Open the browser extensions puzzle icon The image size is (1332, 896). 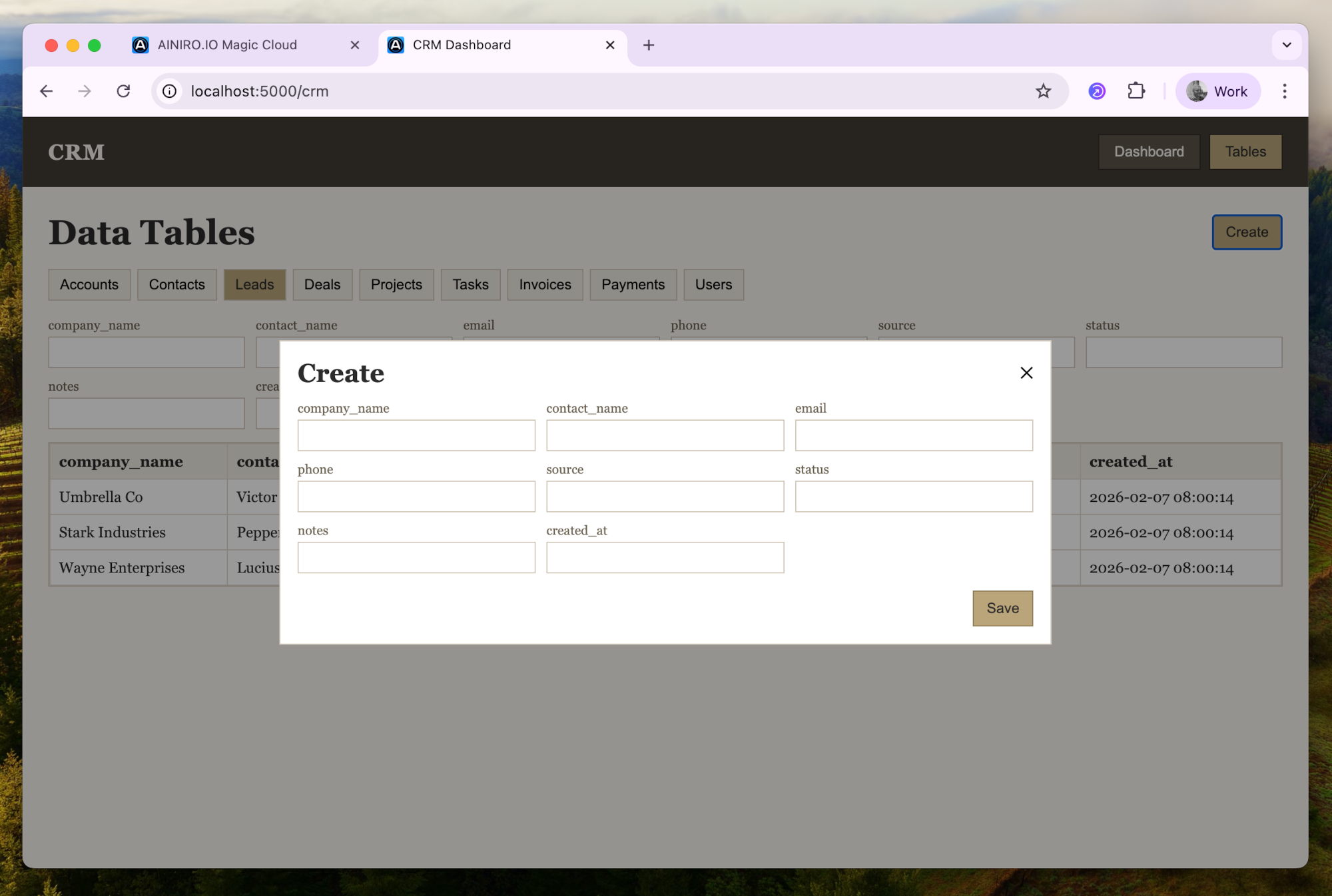tap(1136, 91)
